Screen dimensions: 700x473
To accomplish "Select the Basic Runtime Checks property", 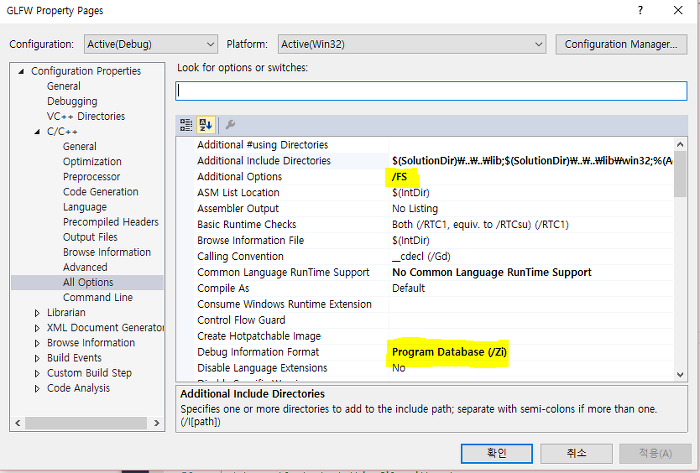I will pyautogui.click(x=246, y=224).
